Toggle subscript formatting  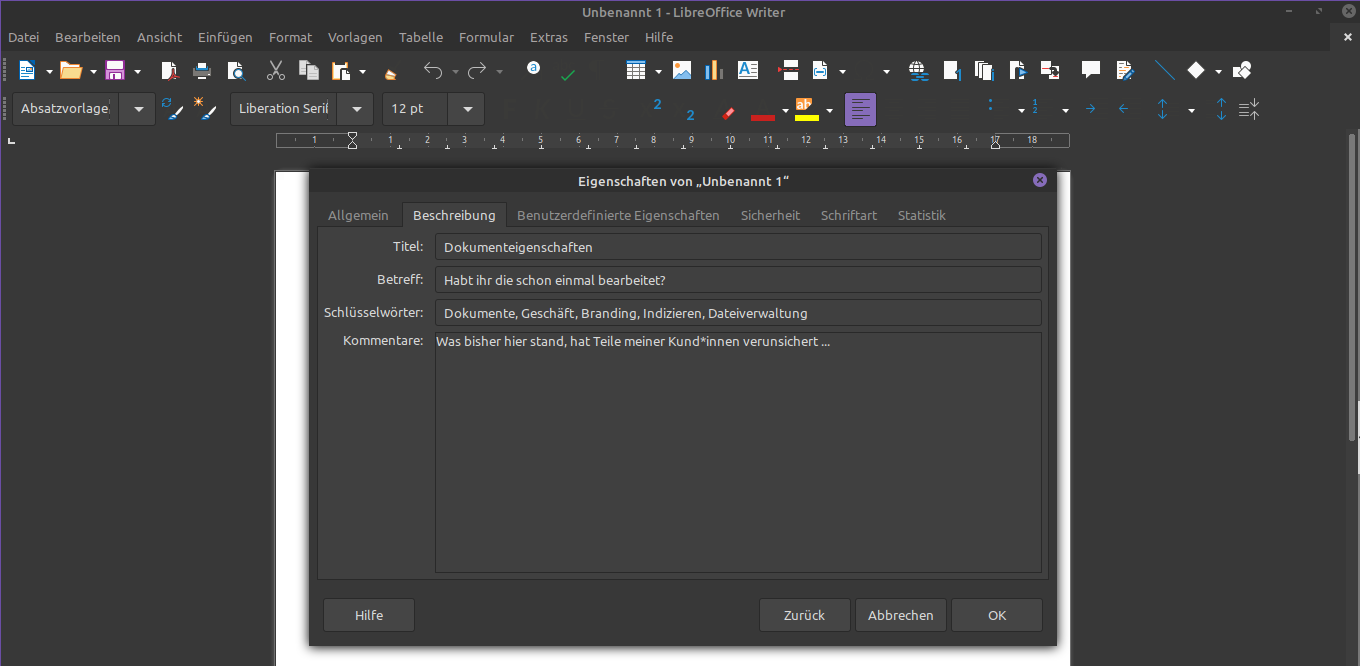coord(690,114)
